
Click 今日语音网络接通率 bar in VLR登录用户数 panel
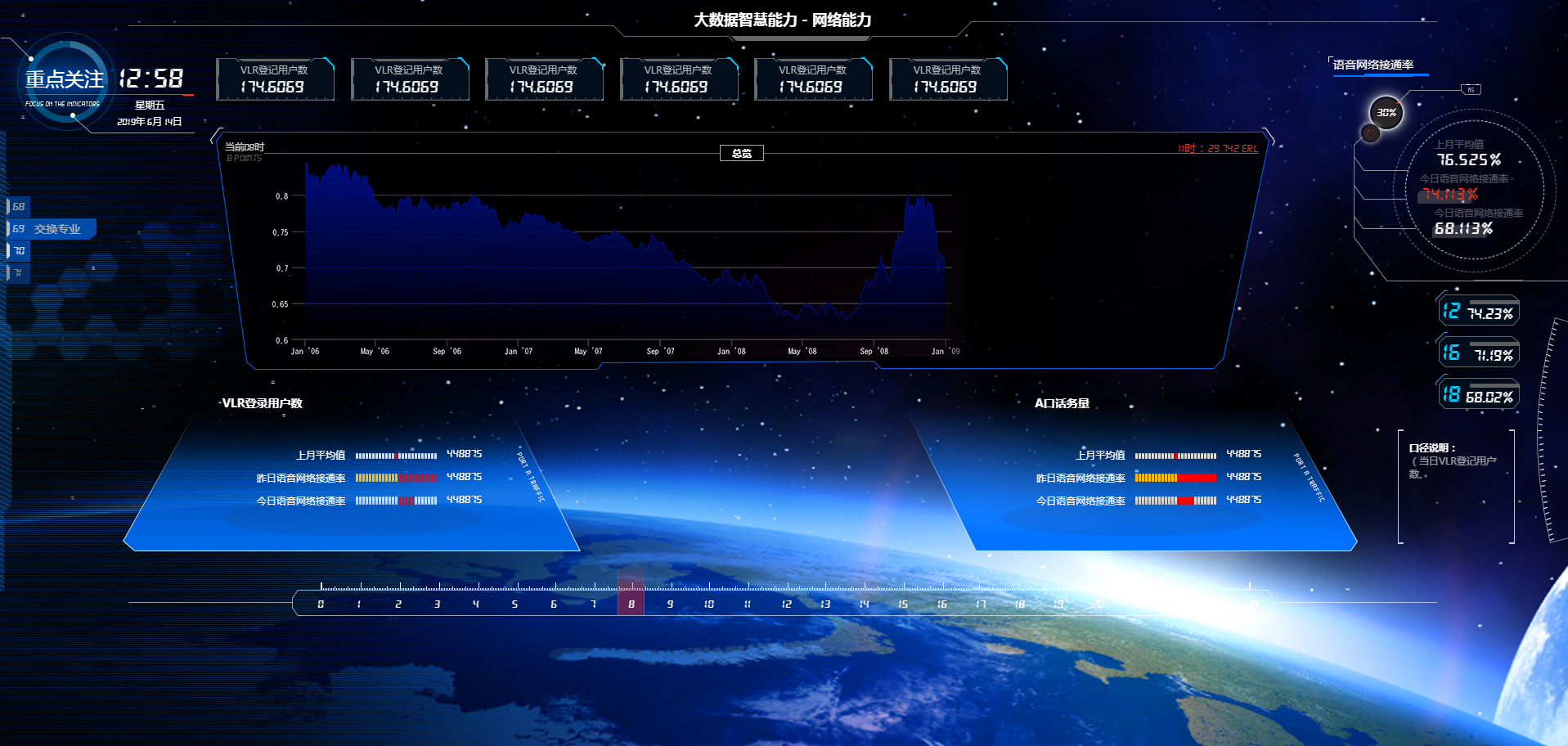coord(396,501)
